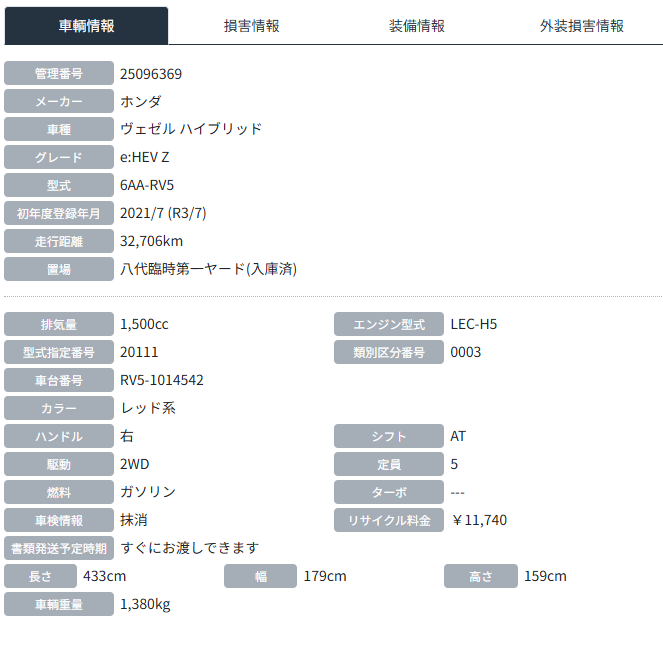The image size is (663, 663).
Task: Select the 外装損害情報 tab
Action: click(581, 26)
